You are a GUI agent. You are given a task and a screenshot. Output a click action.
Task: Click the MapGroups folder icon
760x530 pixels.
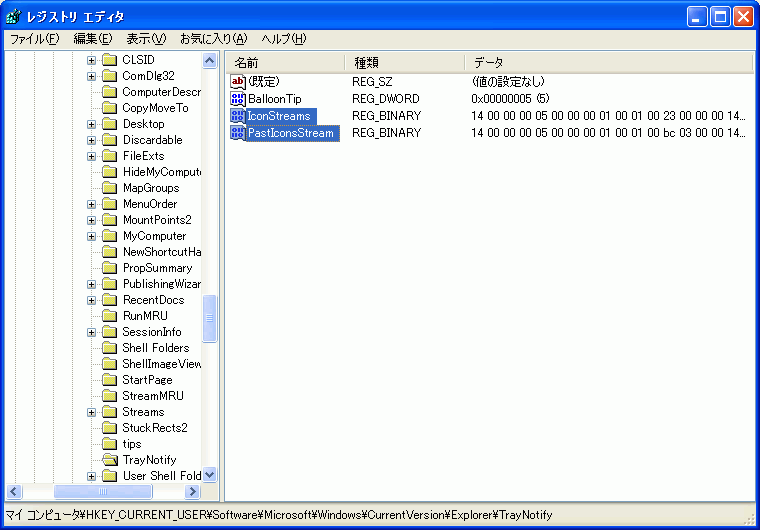pos(110,188)
